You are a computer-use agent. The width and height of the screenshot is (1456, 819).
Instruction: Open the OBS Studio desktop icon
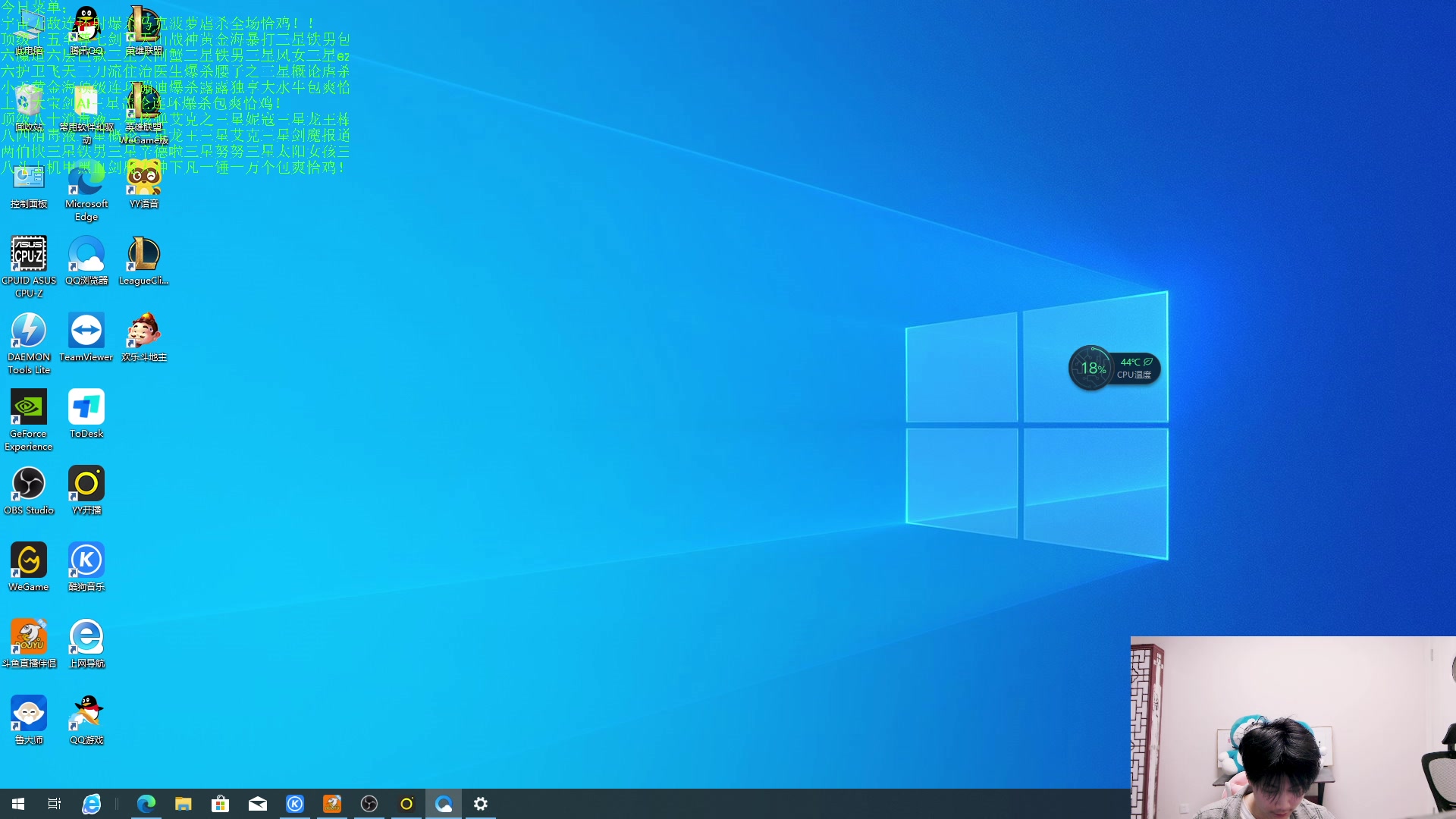point(29,485)
